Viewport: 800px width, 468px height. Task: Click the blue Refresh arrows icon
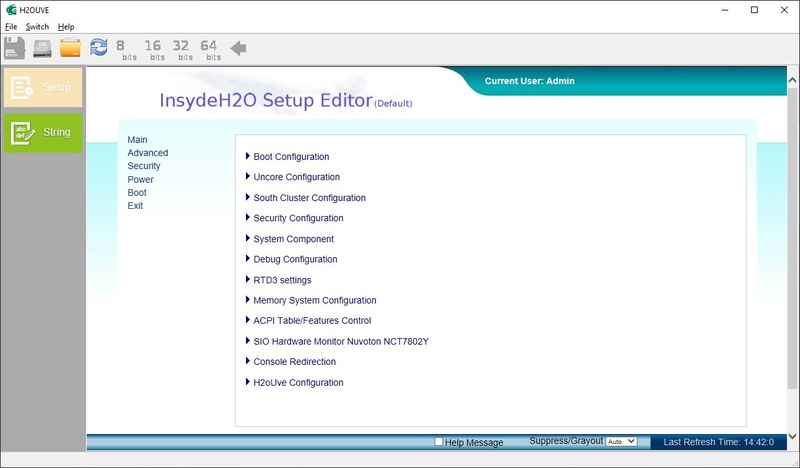[98, 47]
